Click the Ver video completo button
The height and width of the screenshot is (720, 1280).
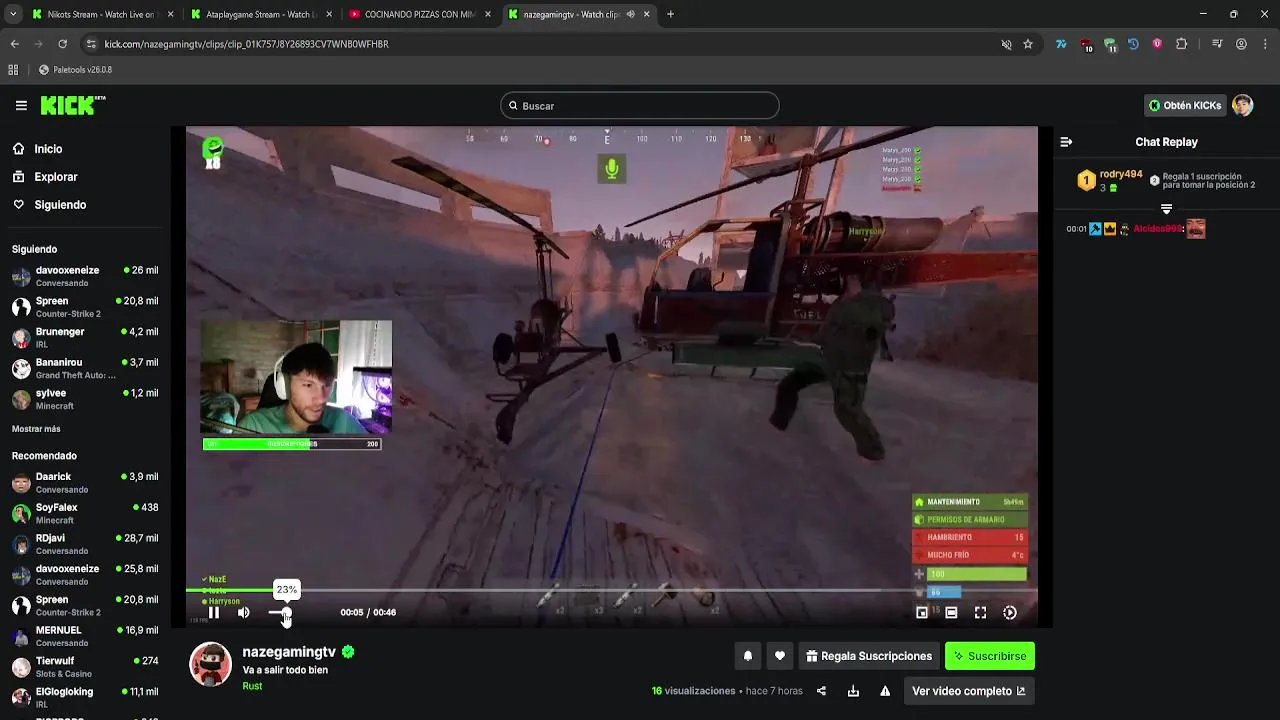click(968, 691)
